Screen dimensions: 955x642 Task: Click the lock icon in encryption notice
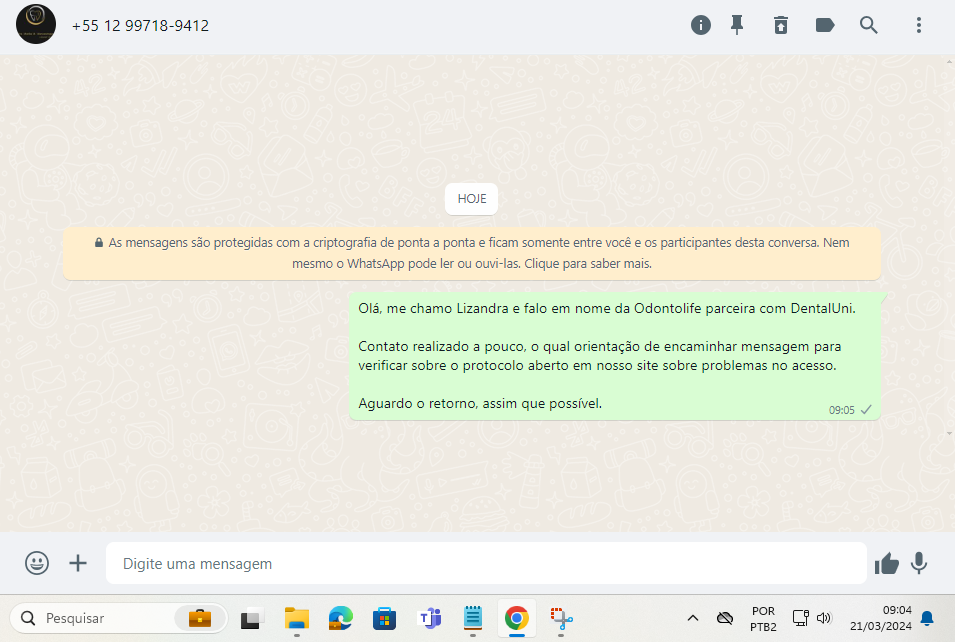tap(99, 242)
